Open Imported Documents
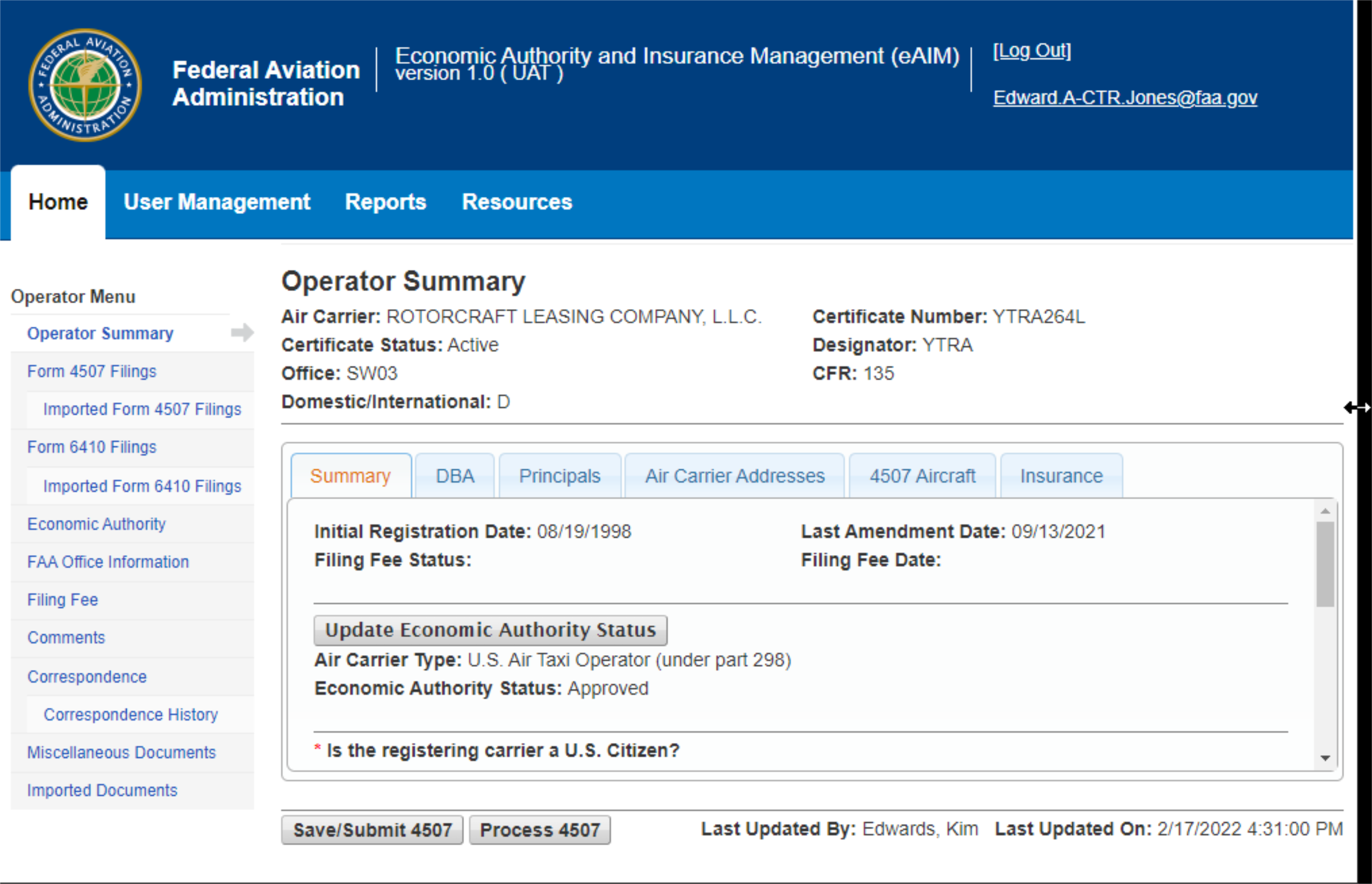This screenshot has width=1372, height=884. (x=102, y=790)
